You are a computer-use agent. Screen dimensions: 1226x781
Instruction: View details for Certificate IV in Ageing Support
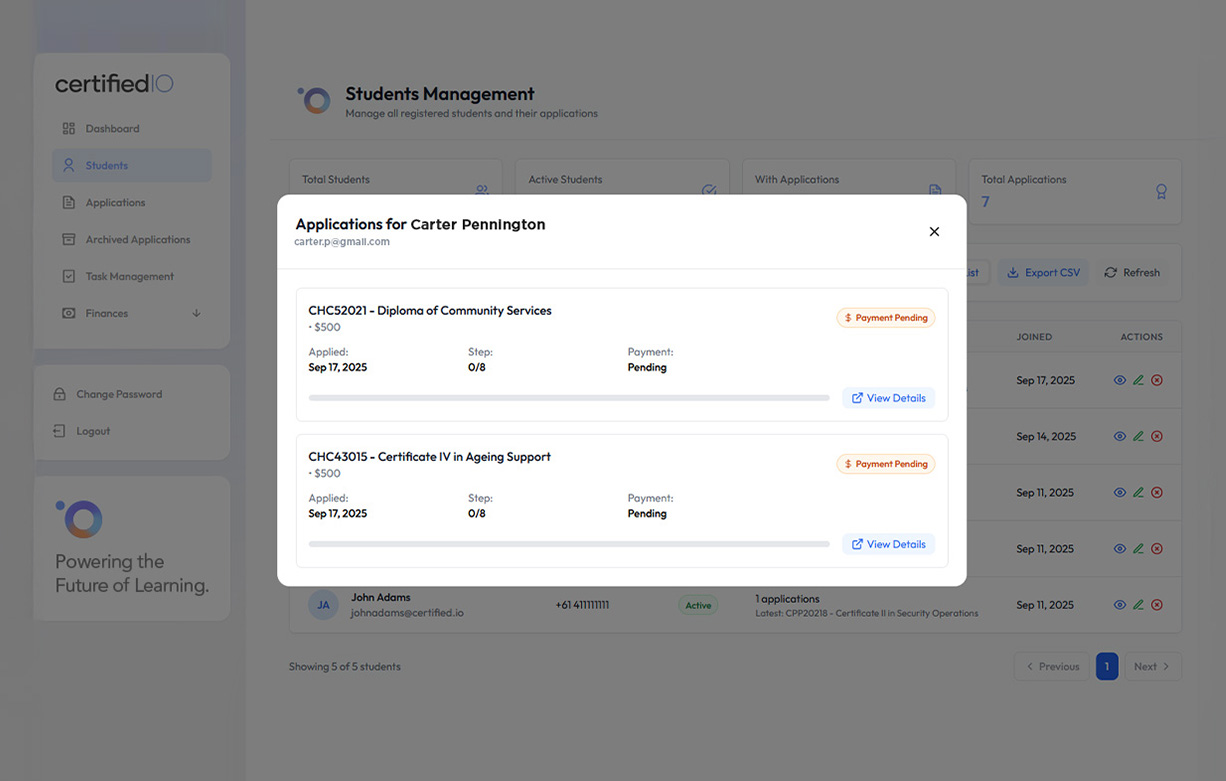tap(888, 544)
